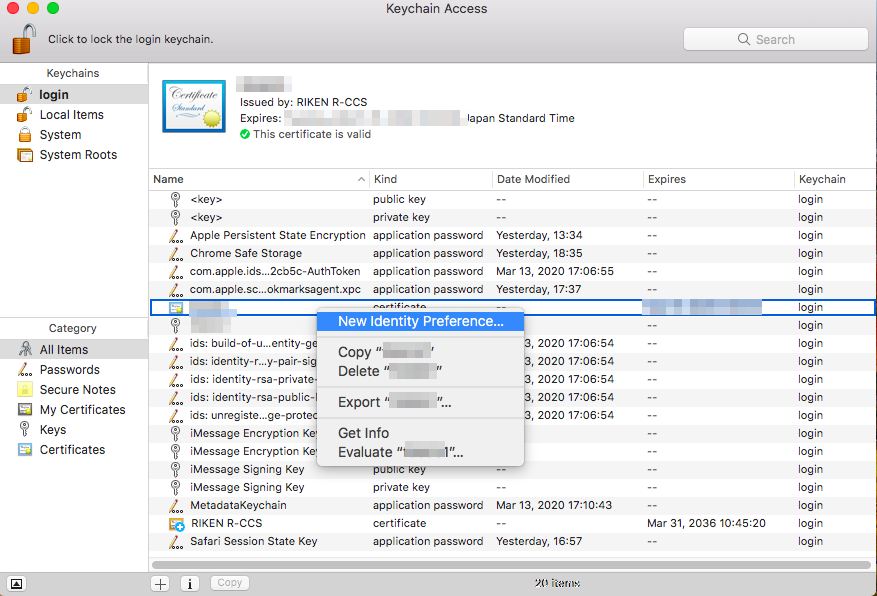Select the Passwords category
The height and width of the screenshot is (596, 877).
coord(66,369)
